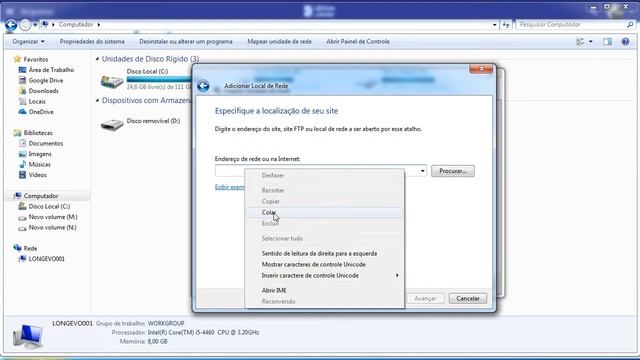Select LONGEVO001 under Rede
This screenshot has height=360, width=640.
coord(46,259)
